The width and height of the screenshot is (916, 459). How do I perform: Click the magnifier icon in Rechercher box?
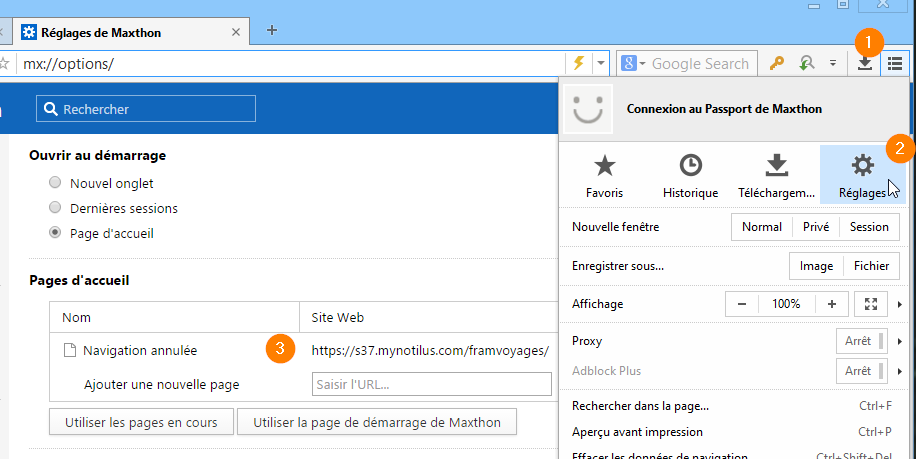point(51,109)
